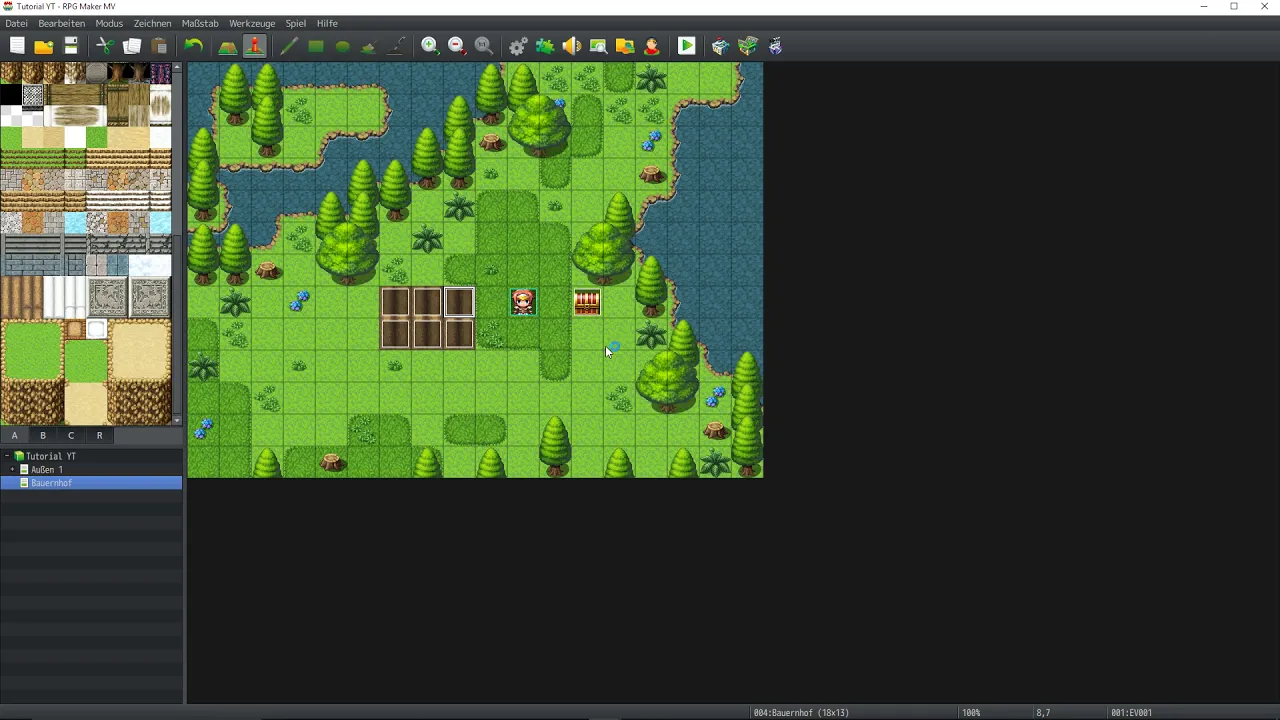Open the Character Generator icon
This screenshot has height=720, width=1280.
click(x=652, y=46)
